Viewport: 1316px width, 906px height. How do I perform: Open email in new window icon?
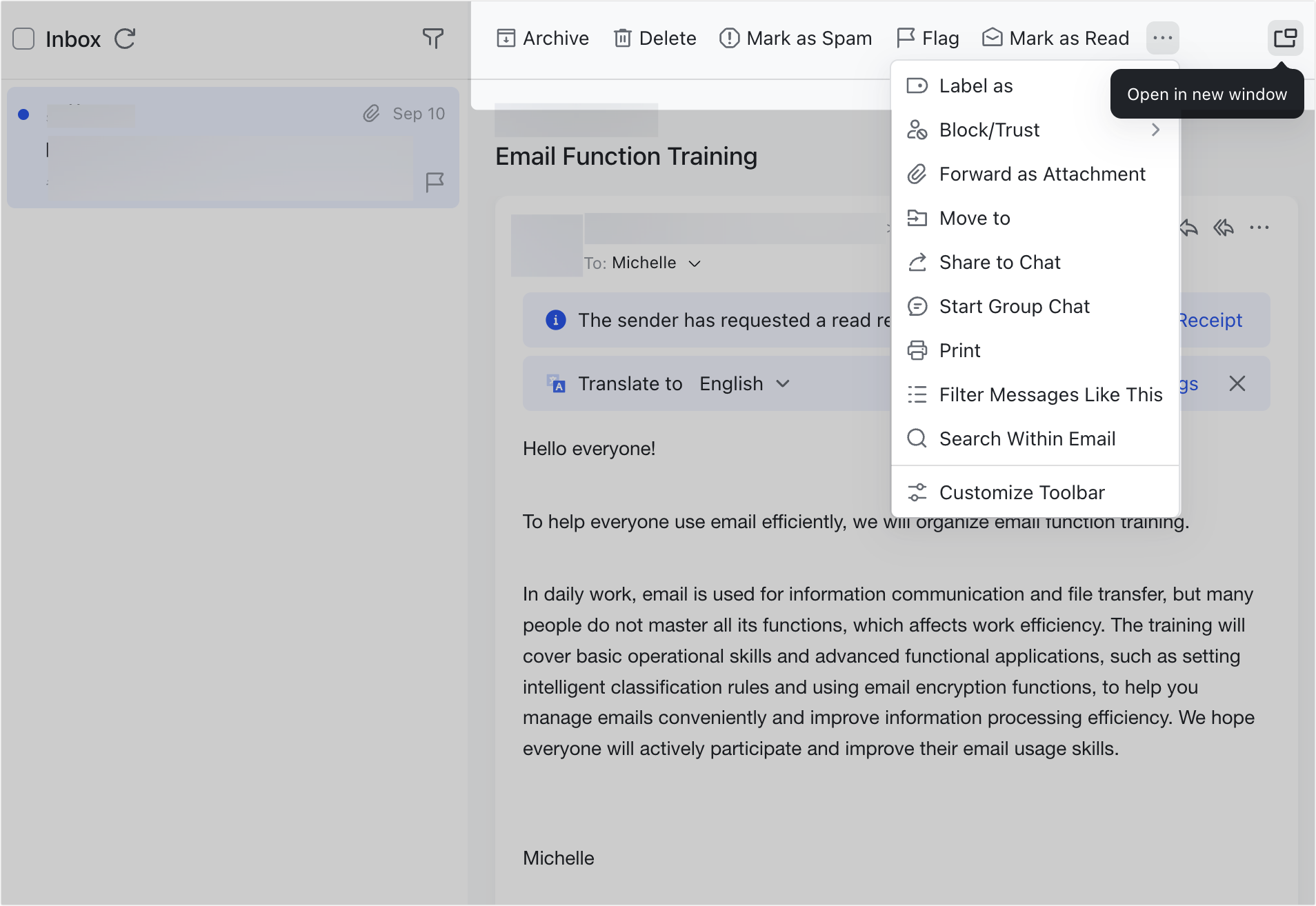pyautogui.click(x=1285, y=38)
